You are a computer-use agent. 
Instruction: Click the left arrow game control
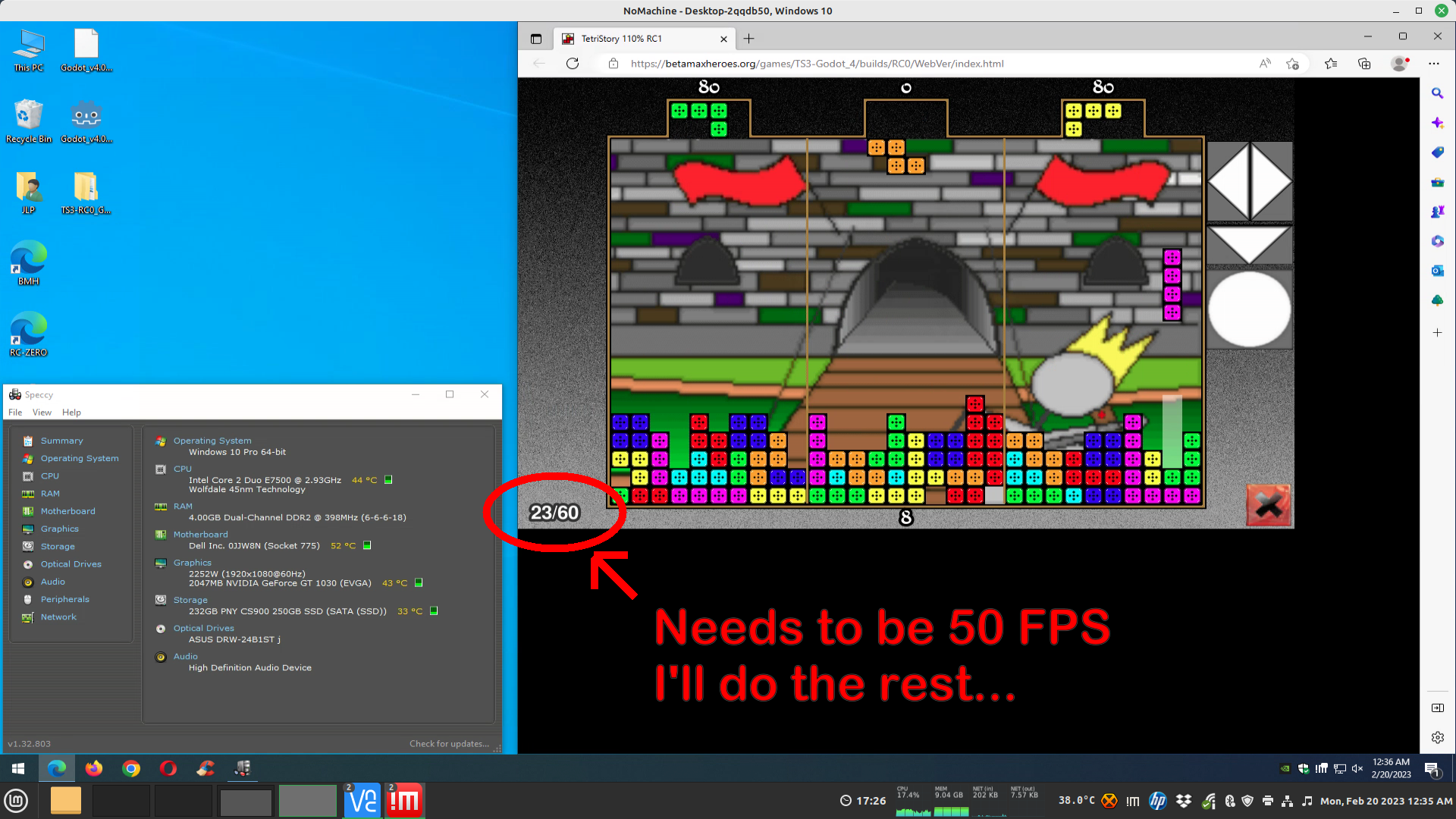[1228, 182]
